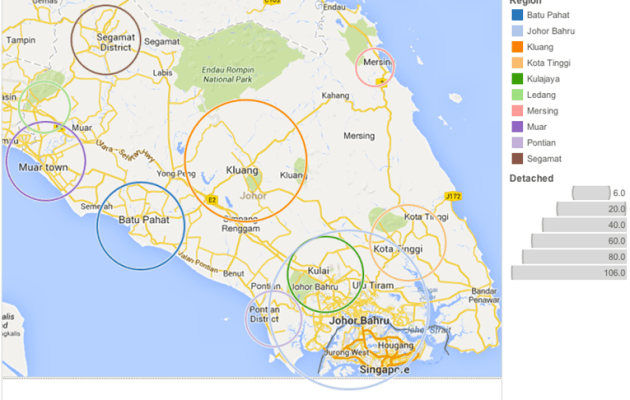Screen dimensions: 630x400
Task: Select the Pontian lavender legend swatch
Action: pyautogui.click(x=517, y=143)
